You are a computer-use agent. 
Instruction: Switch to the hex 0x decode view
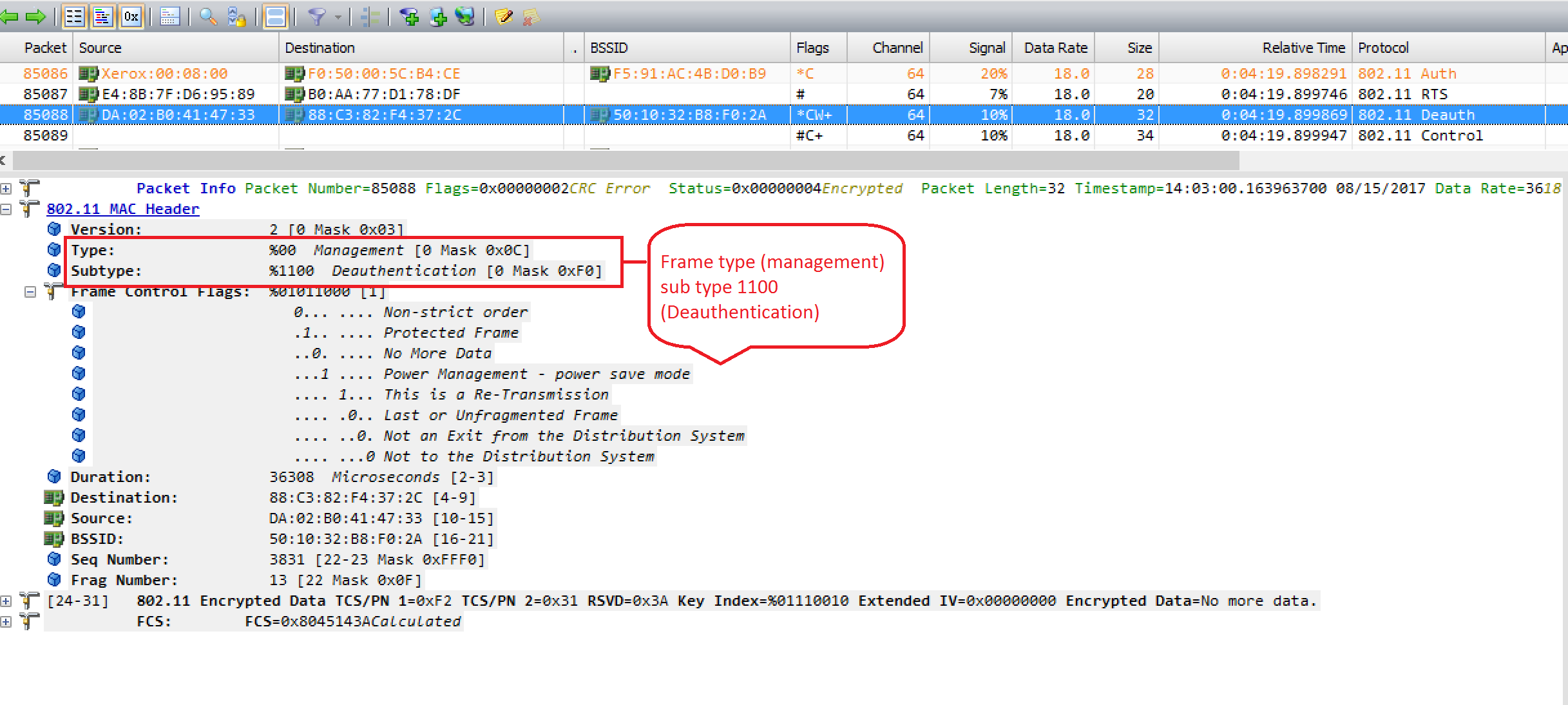pos(131,17)
